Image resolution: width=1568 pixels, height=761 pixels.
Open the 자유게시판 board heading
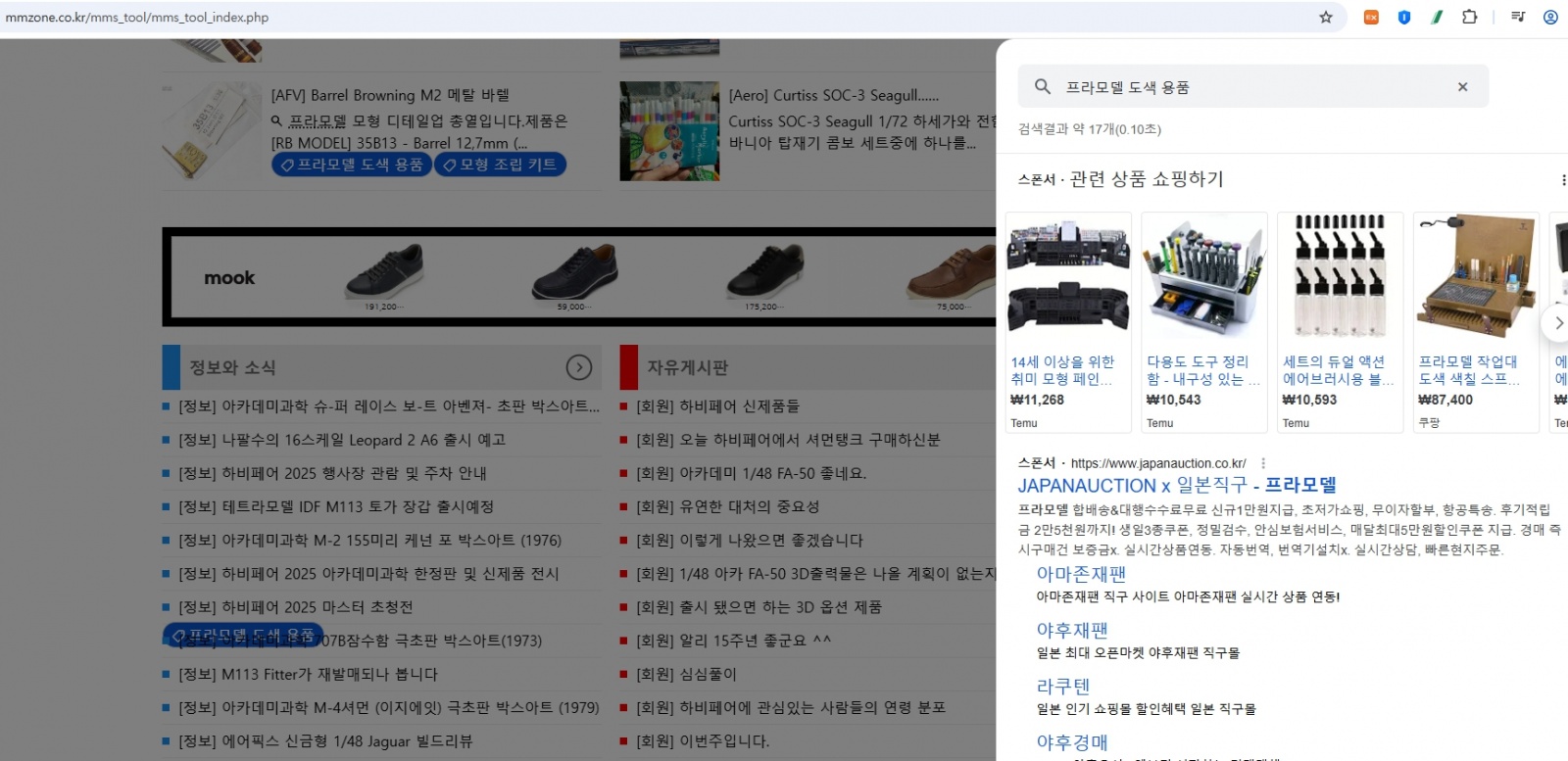(x=687, y=367)
